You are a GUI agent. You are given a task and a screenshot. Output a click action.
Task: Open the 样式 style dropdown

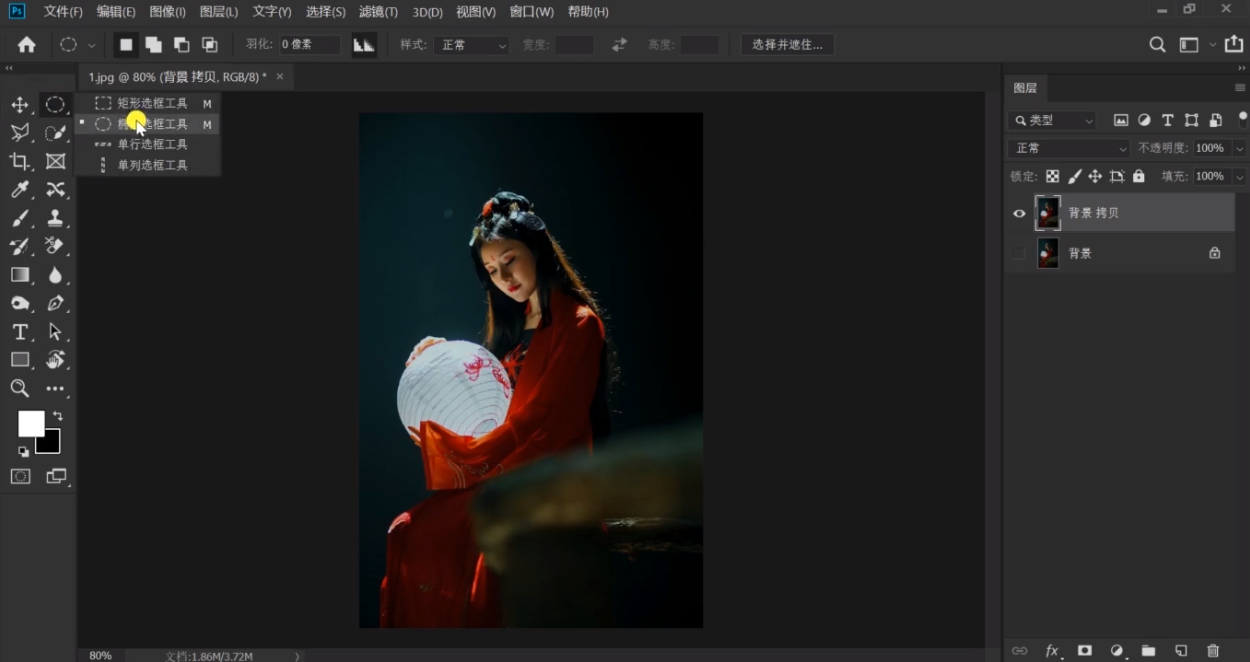[x=470, y=45]
